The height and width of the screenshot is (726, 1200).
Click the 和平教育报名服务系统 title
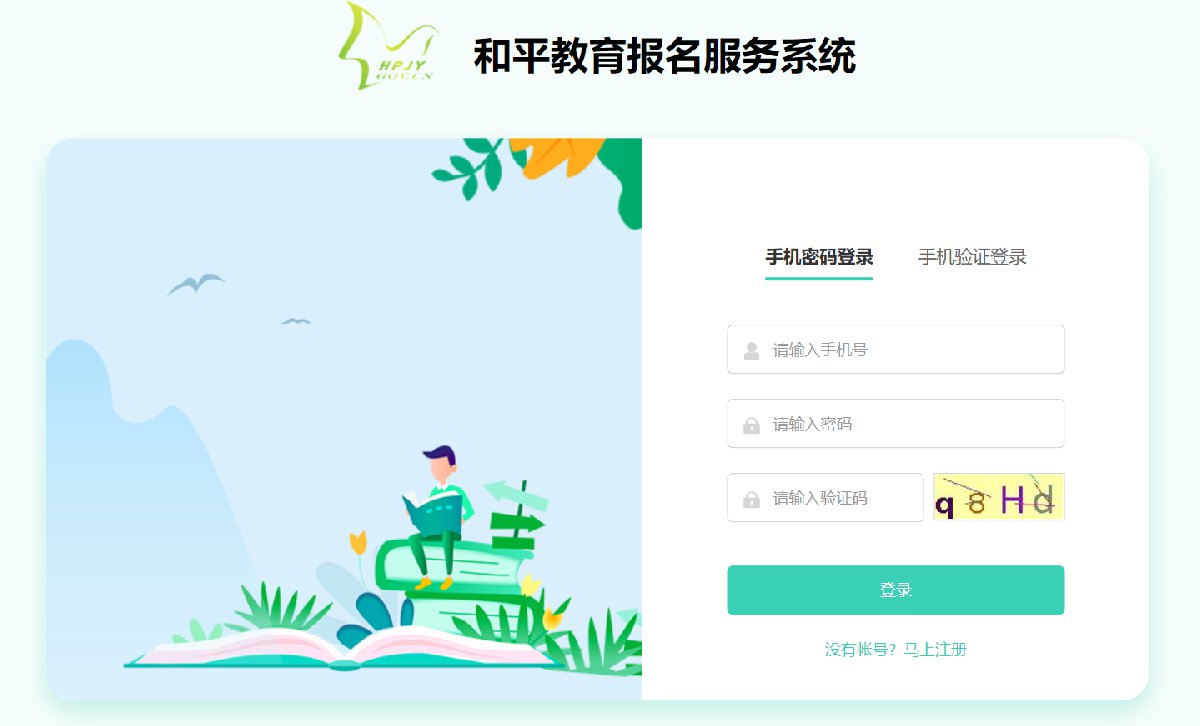tap(664, 56)
